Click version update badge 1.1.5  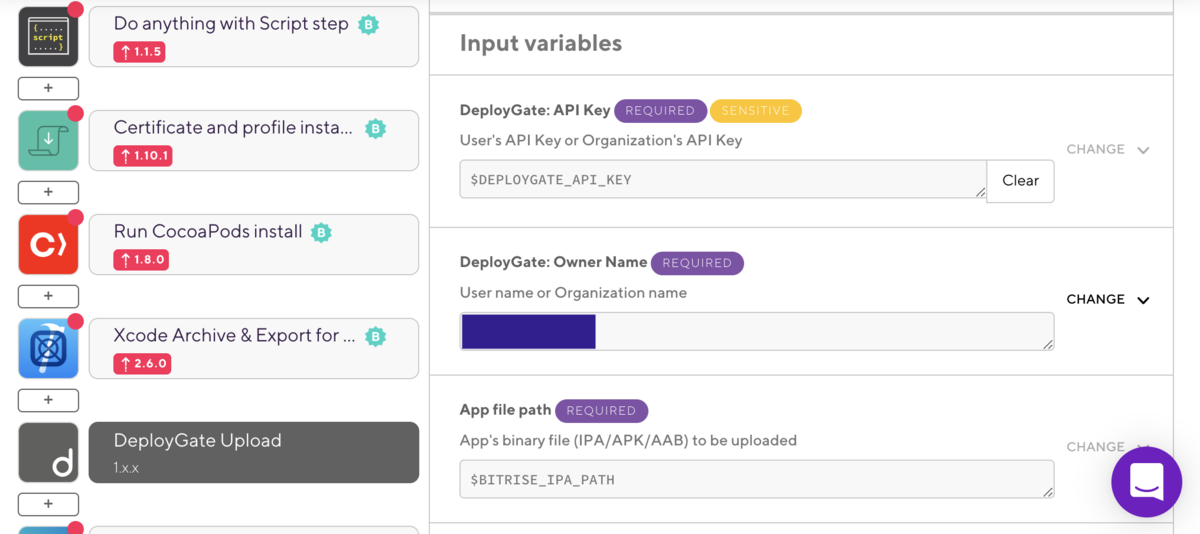pyautogui.click(x=139, y=52)
